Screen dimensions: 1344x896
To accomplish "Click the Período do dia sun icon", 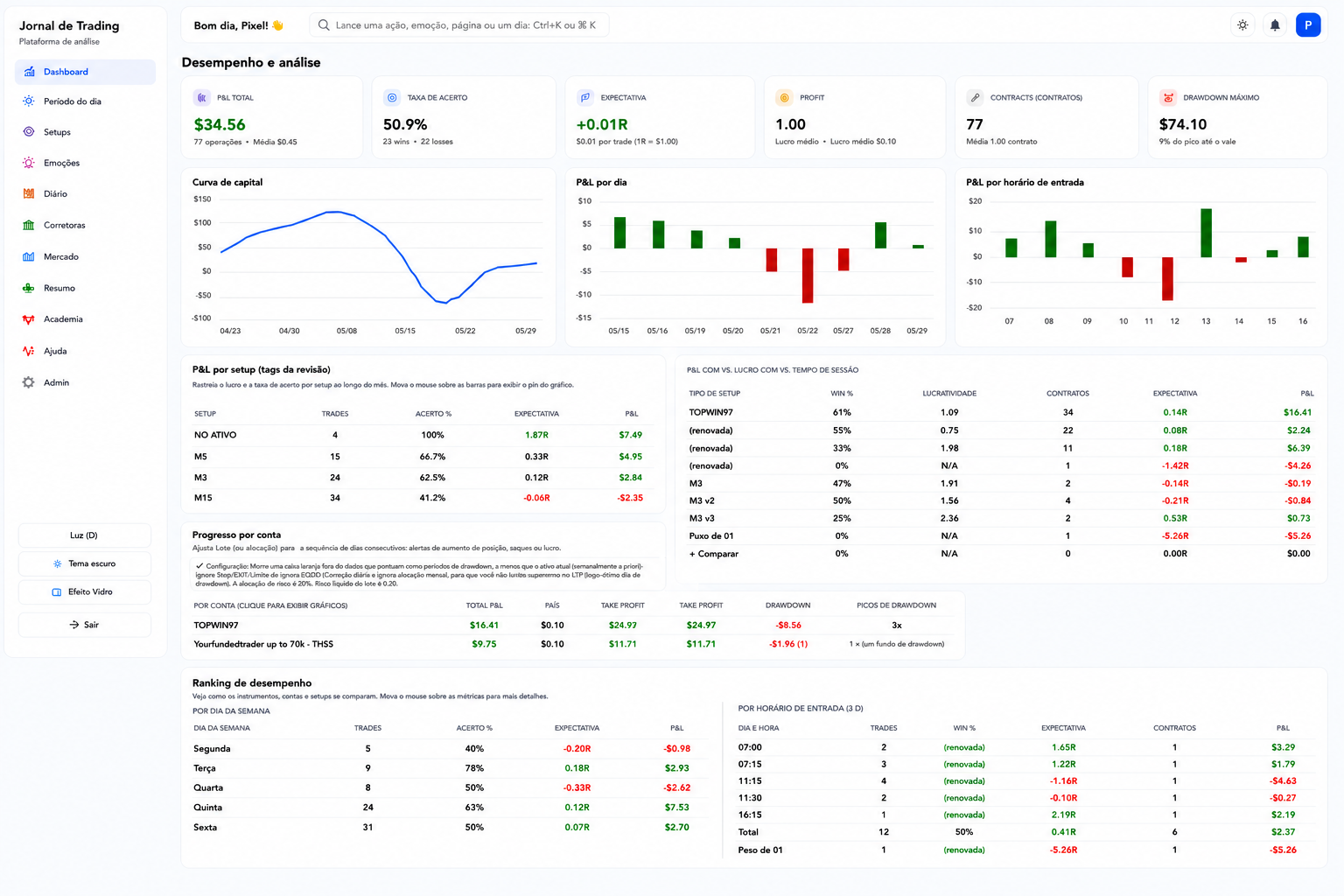I will tap(29, 101).
